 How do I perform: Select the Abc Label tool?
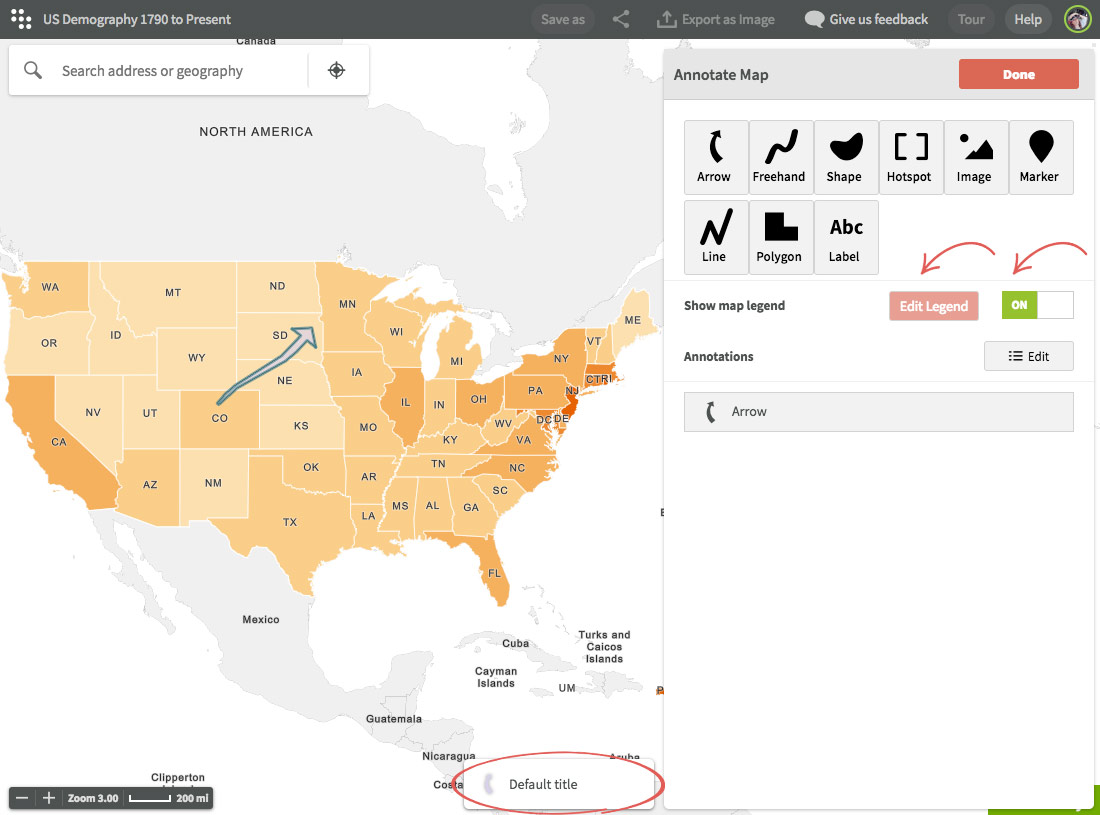(x=845, y=237)
